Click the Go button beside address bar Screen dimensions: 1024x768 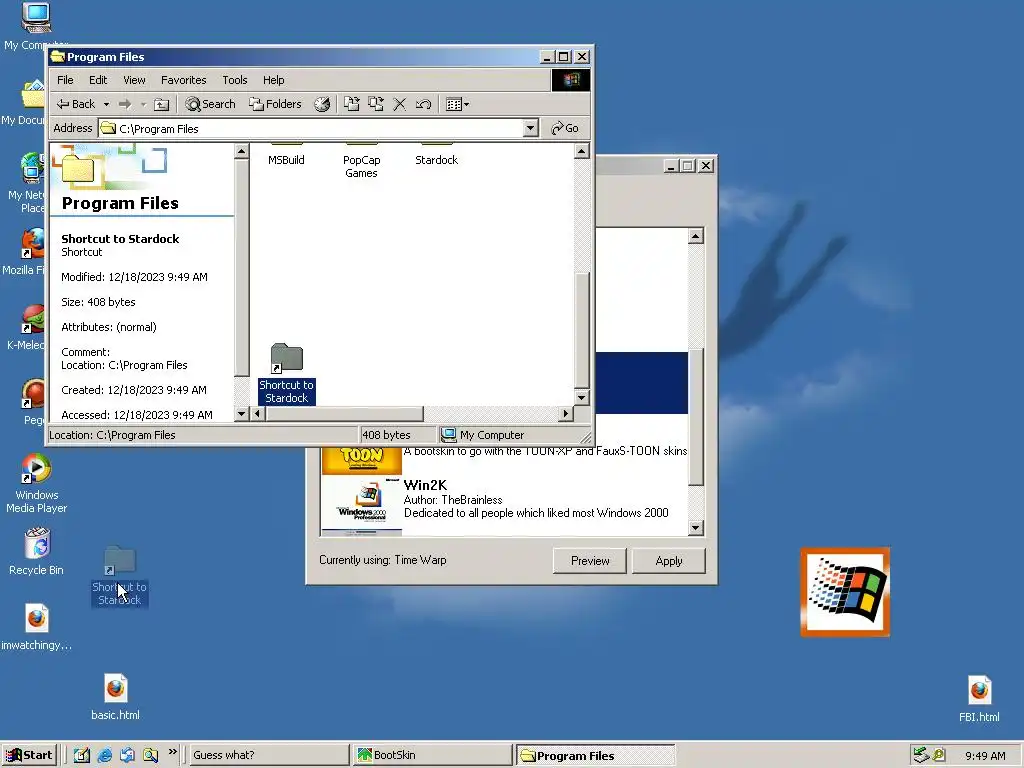(565, 128)
